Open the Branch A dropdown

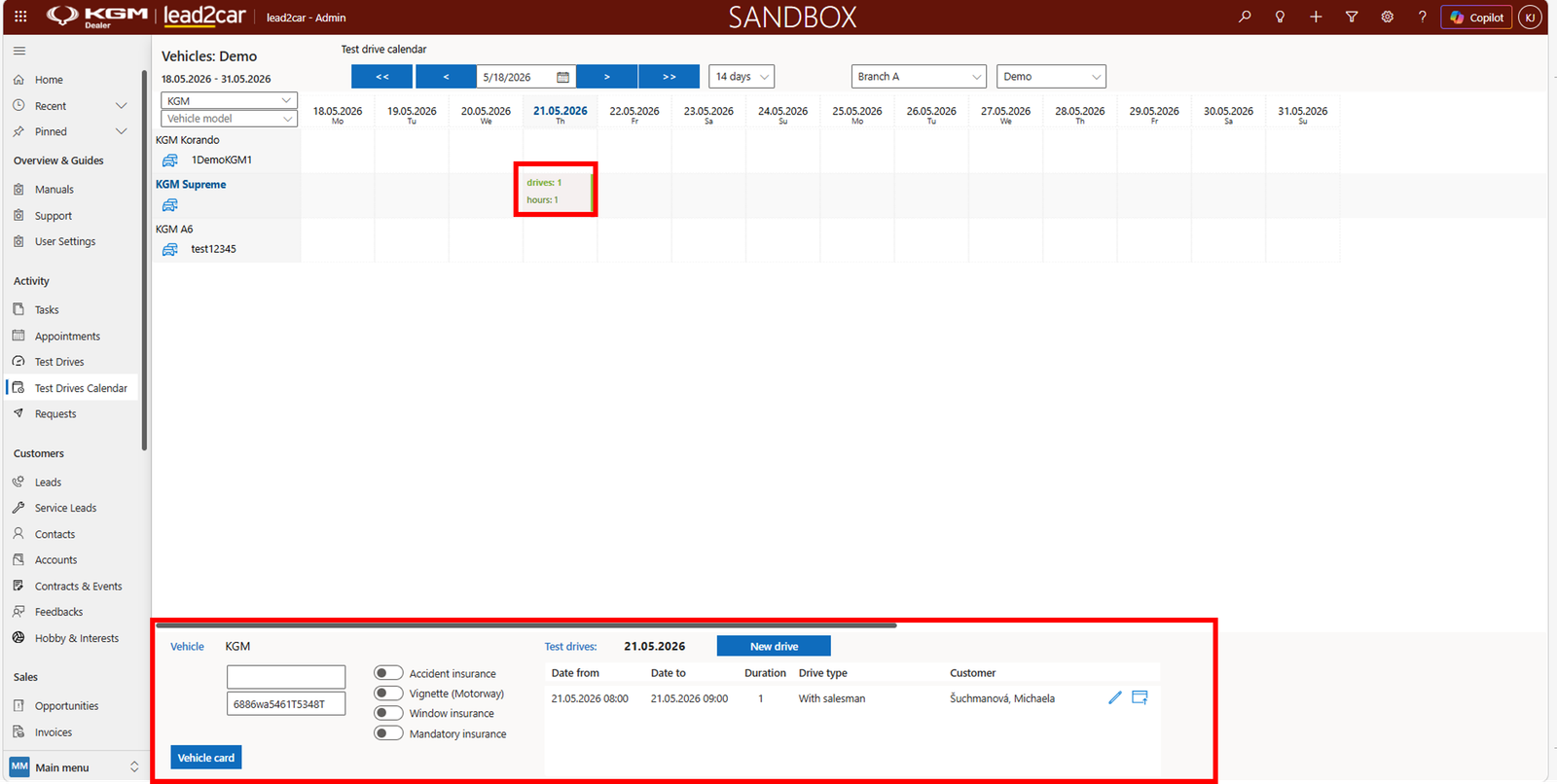(x=919, y=77)
